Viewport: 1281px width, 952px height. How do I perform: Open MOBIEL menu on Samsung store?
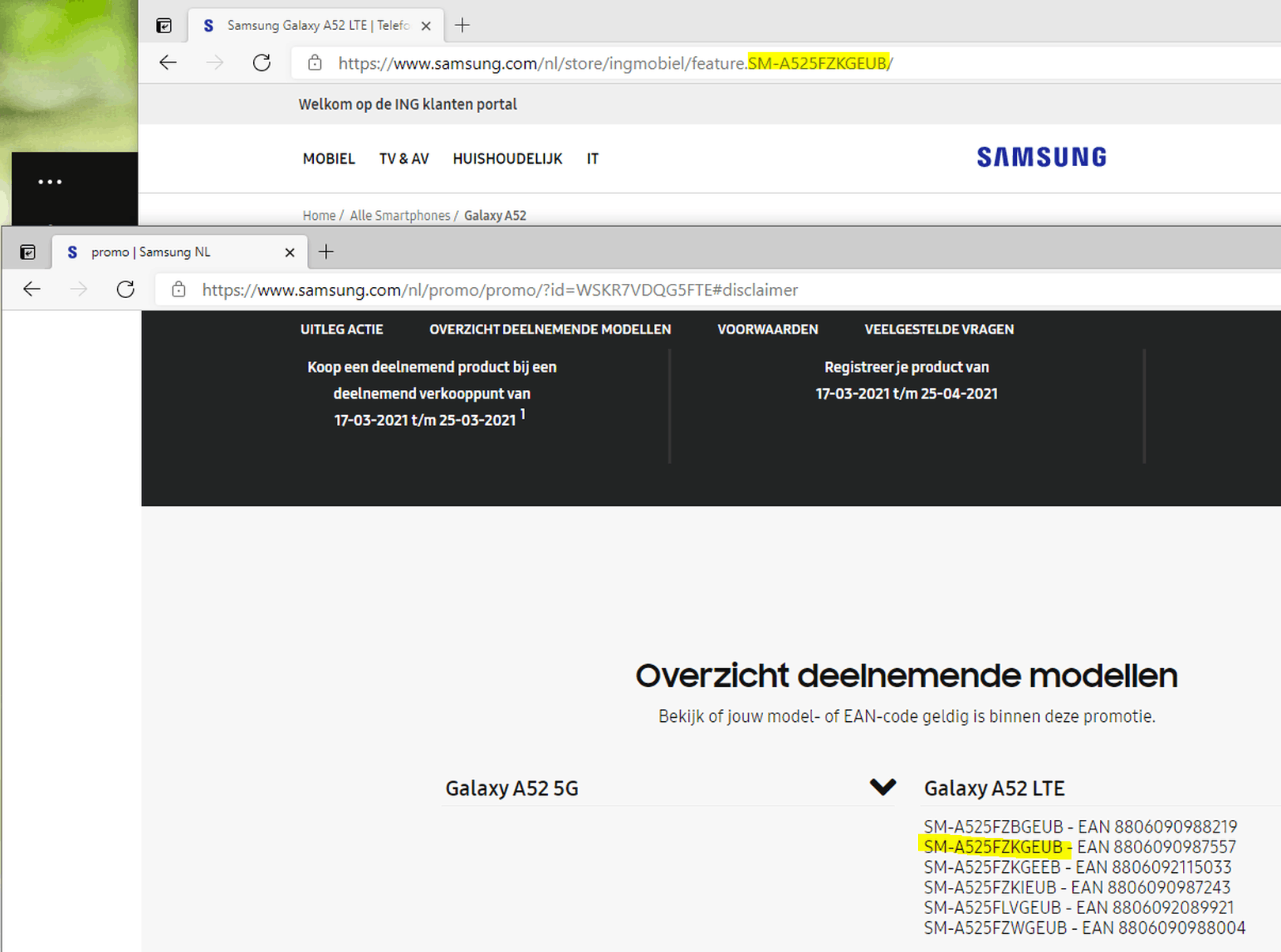(329, 159)
